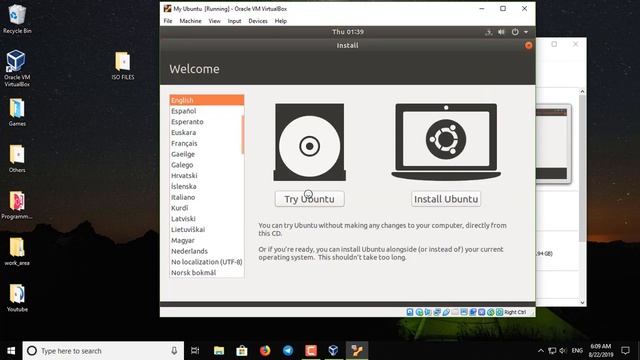Click the Ubuntu power icon in top bar

[x=515, y=32]
